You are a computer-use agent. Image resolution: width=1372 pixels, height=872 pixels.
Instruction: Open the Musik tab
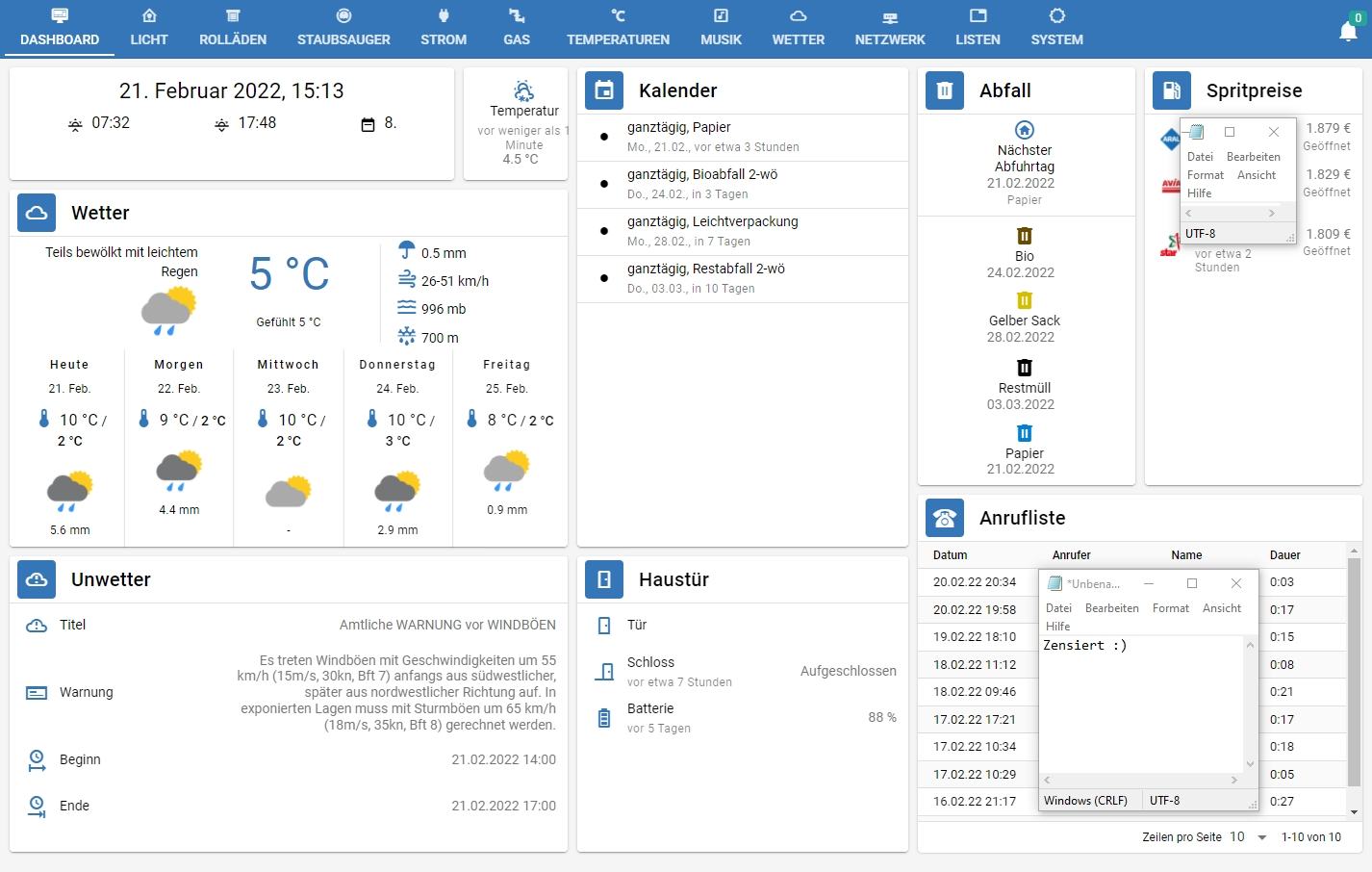pos(721,28)
